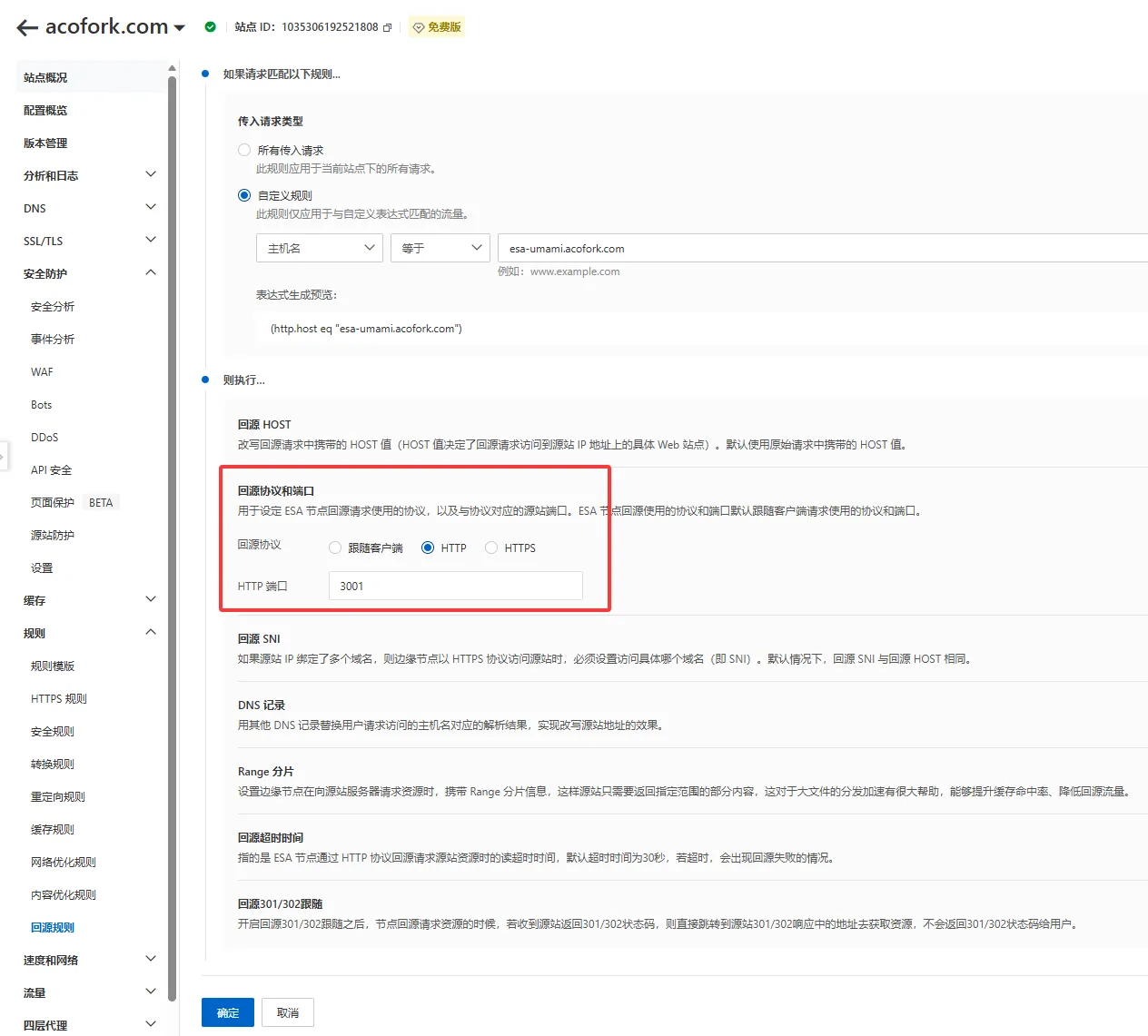Click the 确定 confirm button
The width and height of the screenshot is (1148, 1036).
(228, 1012)
